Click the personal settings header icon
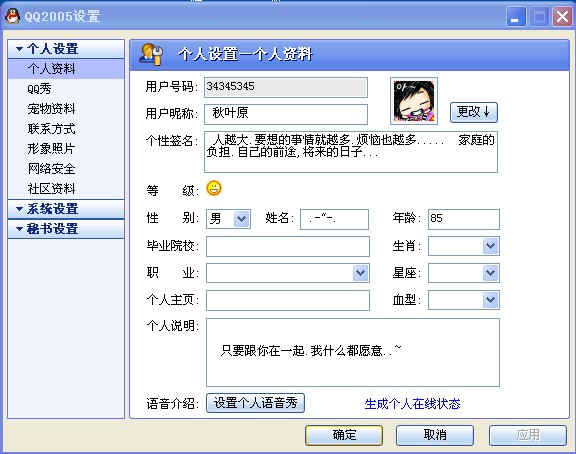Screen dimensions: 576x454 (151, 54)
